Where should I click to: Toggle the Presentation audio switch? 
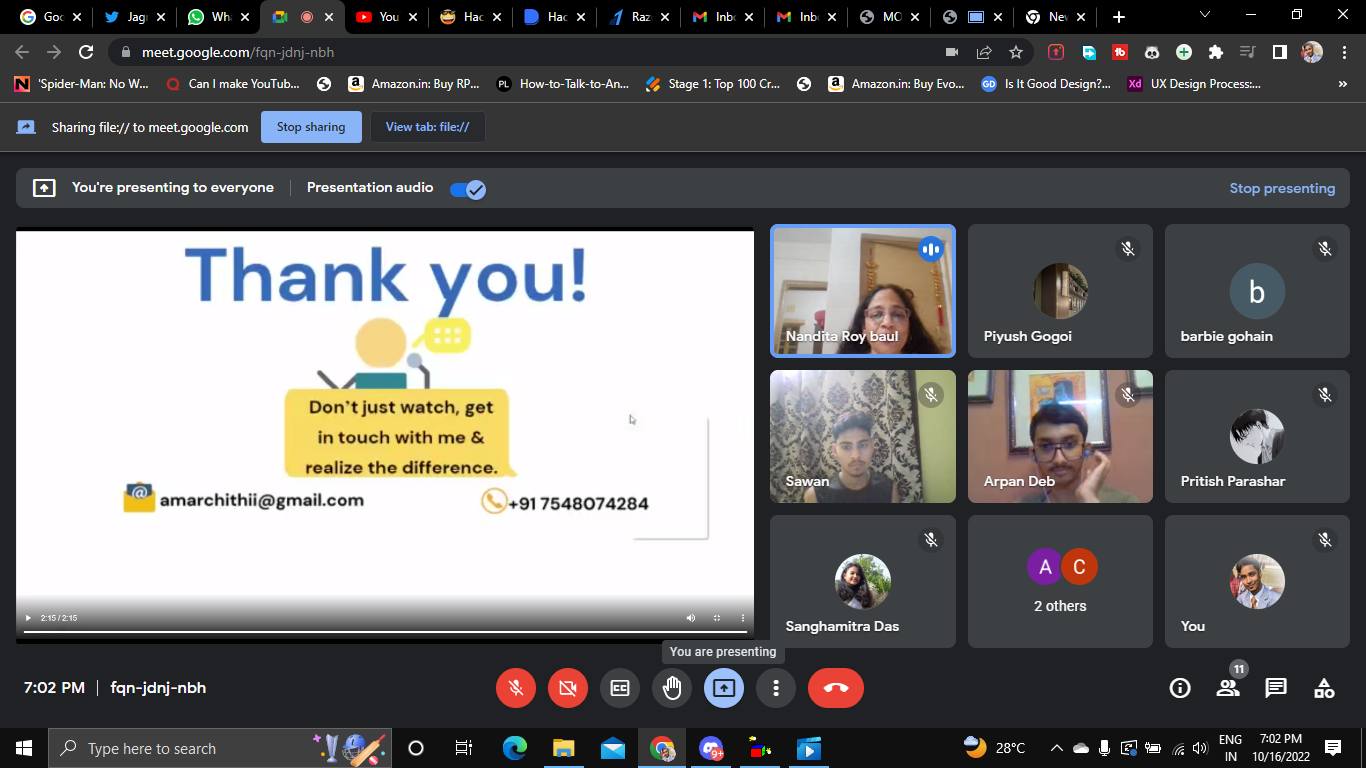[467, 189]
